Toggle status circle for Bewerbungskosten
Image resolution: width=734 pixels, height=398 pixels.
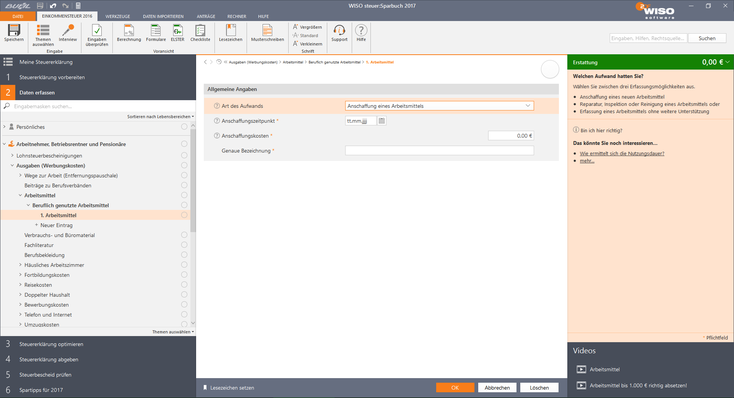184,305
